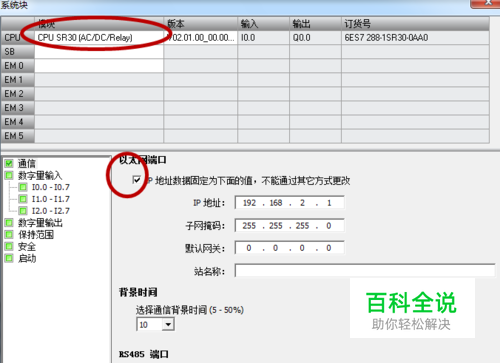500x363 pixels.
Task: Select the empty SB module cell
Action: 99,52
